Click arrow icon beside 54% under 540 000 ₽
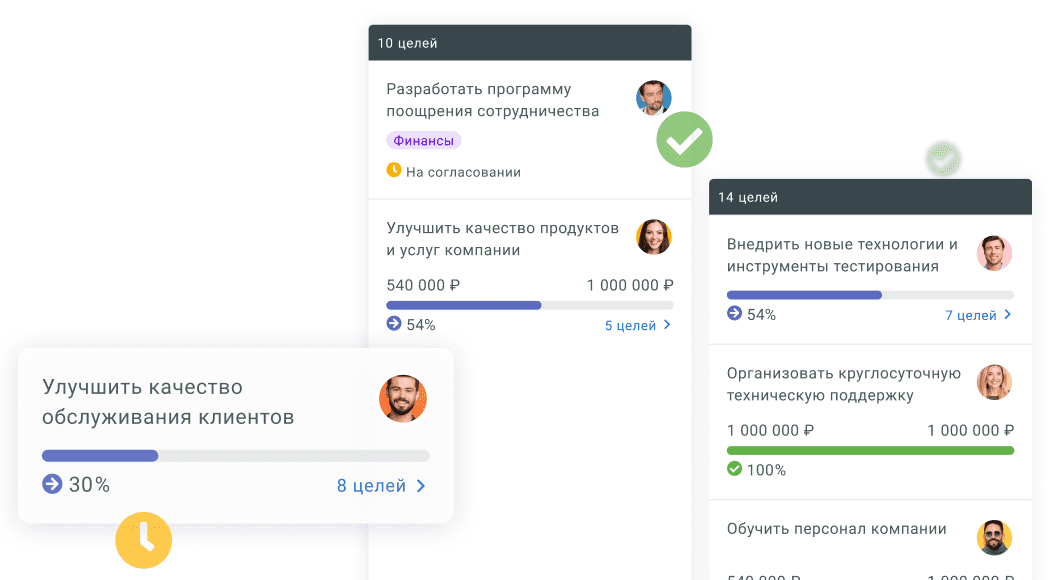The width and height of the screenshot is (1056, 580). 394,324
